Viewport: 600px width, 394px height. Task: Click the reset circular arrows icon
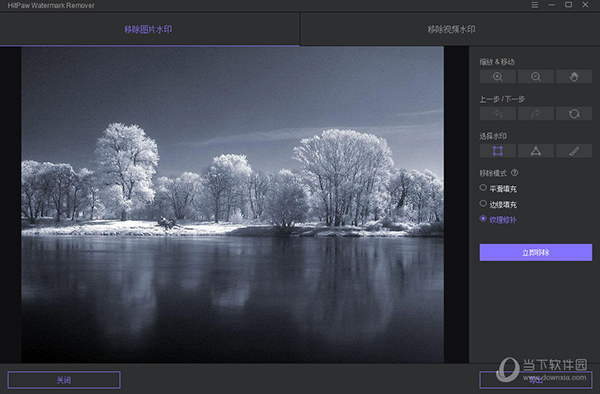(574, 114)
